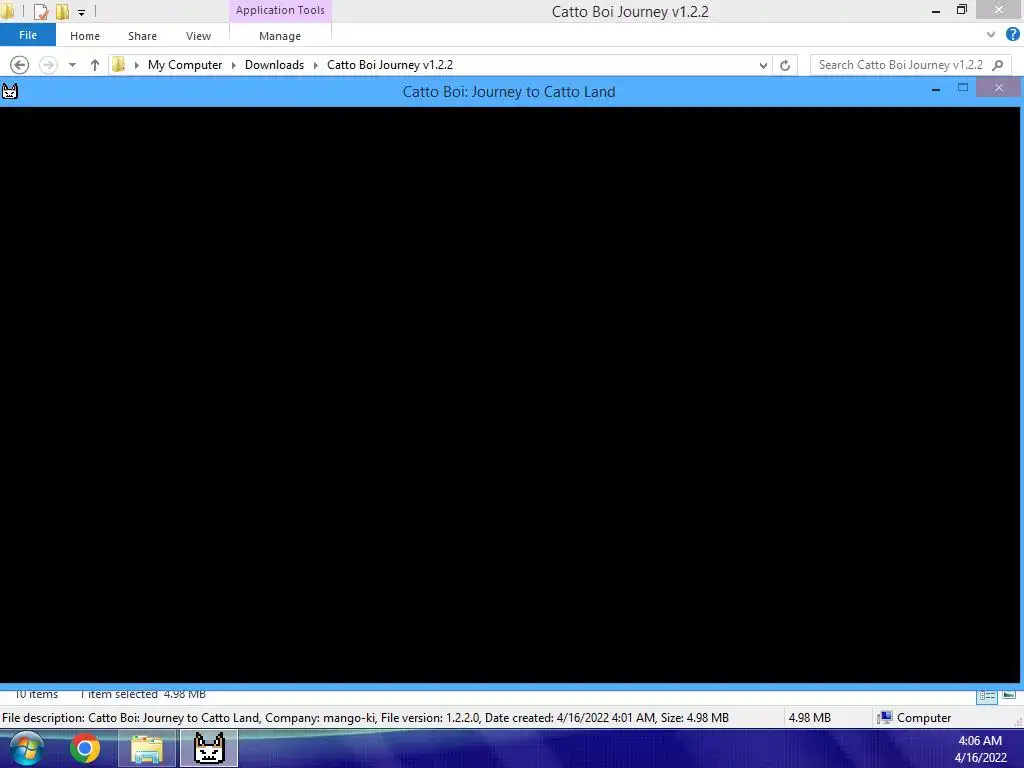Restore down the Explorer window

tap(962, 10)
